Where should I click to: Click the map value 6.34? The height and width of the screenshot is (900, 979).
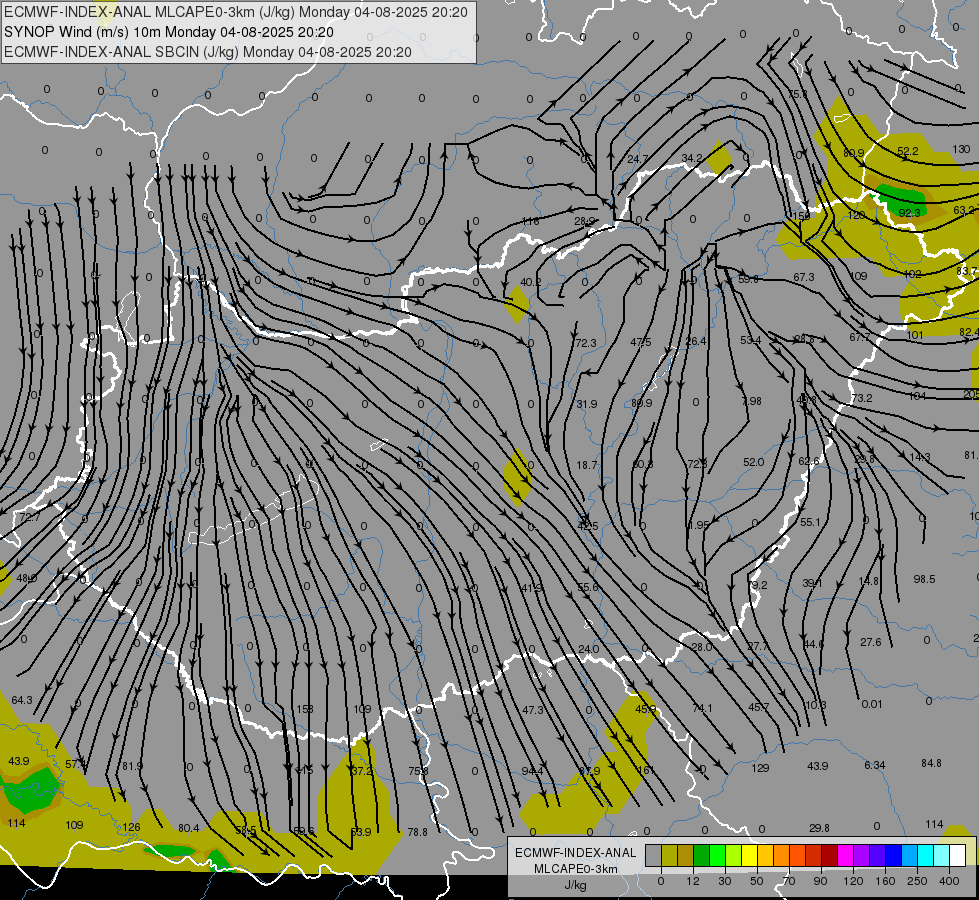pyautogui.click(x=875, y=765)
